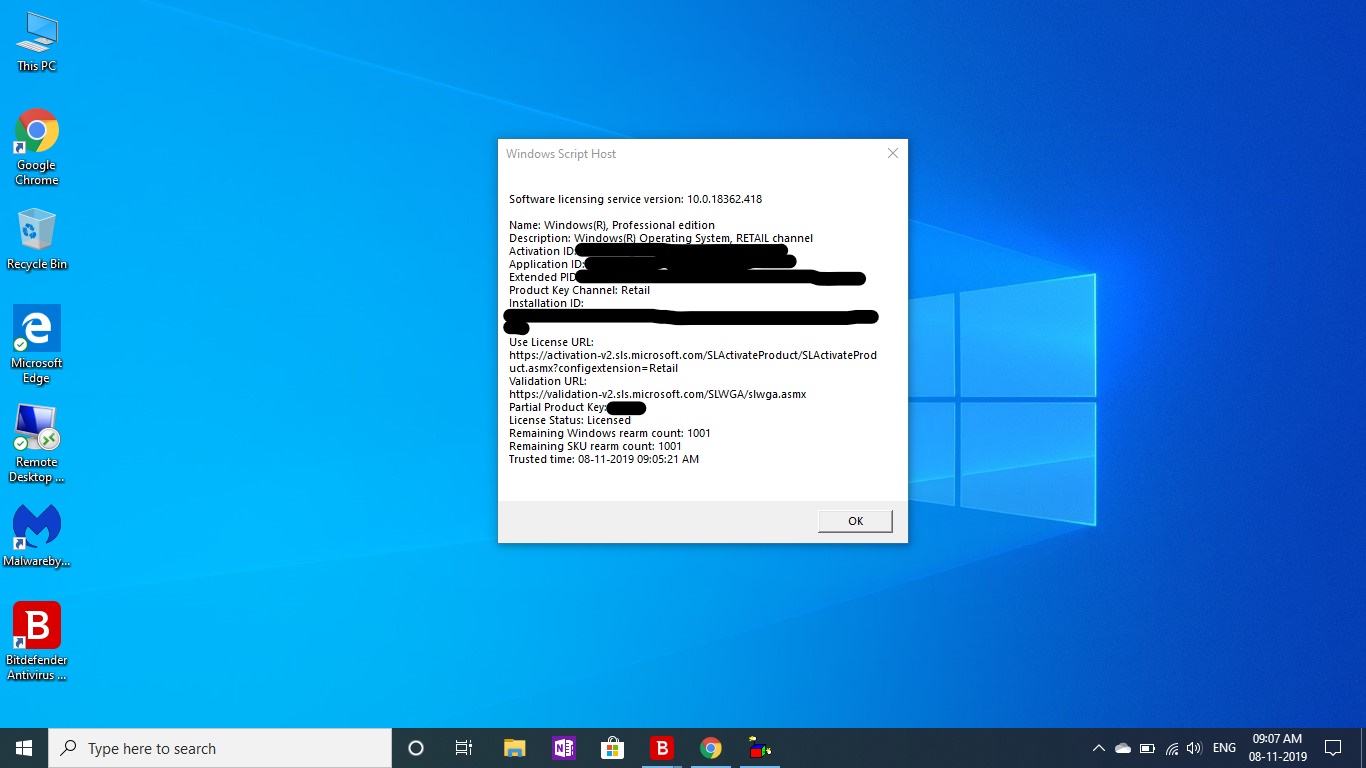Open the Wi-Fi network tray icon
Viewport: 1366px width, 768px height.
pos(1171,748)
